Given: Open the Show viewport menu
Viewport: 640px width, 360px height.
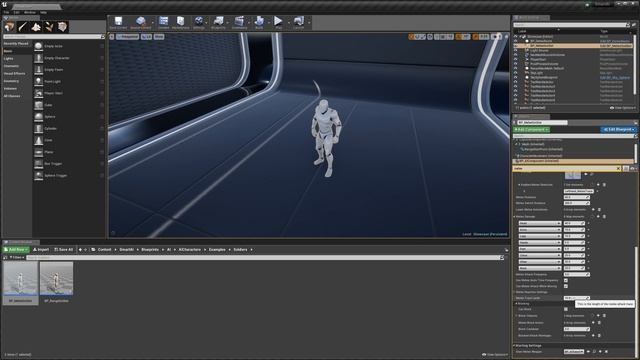Looking at the screenshot, I should pyautogui.click(x=159, y=37).
